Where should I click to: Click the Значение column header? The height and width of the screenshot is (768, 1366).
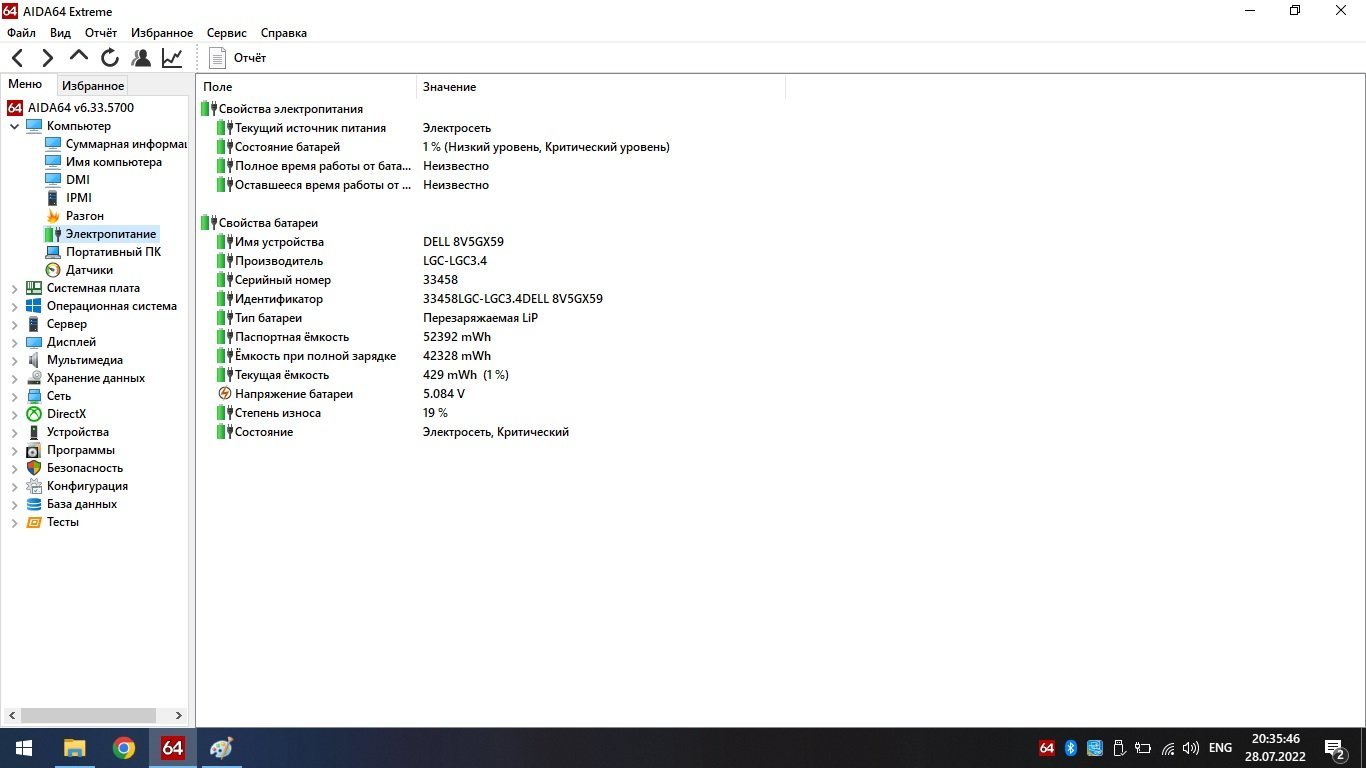(x=601, y=87)
